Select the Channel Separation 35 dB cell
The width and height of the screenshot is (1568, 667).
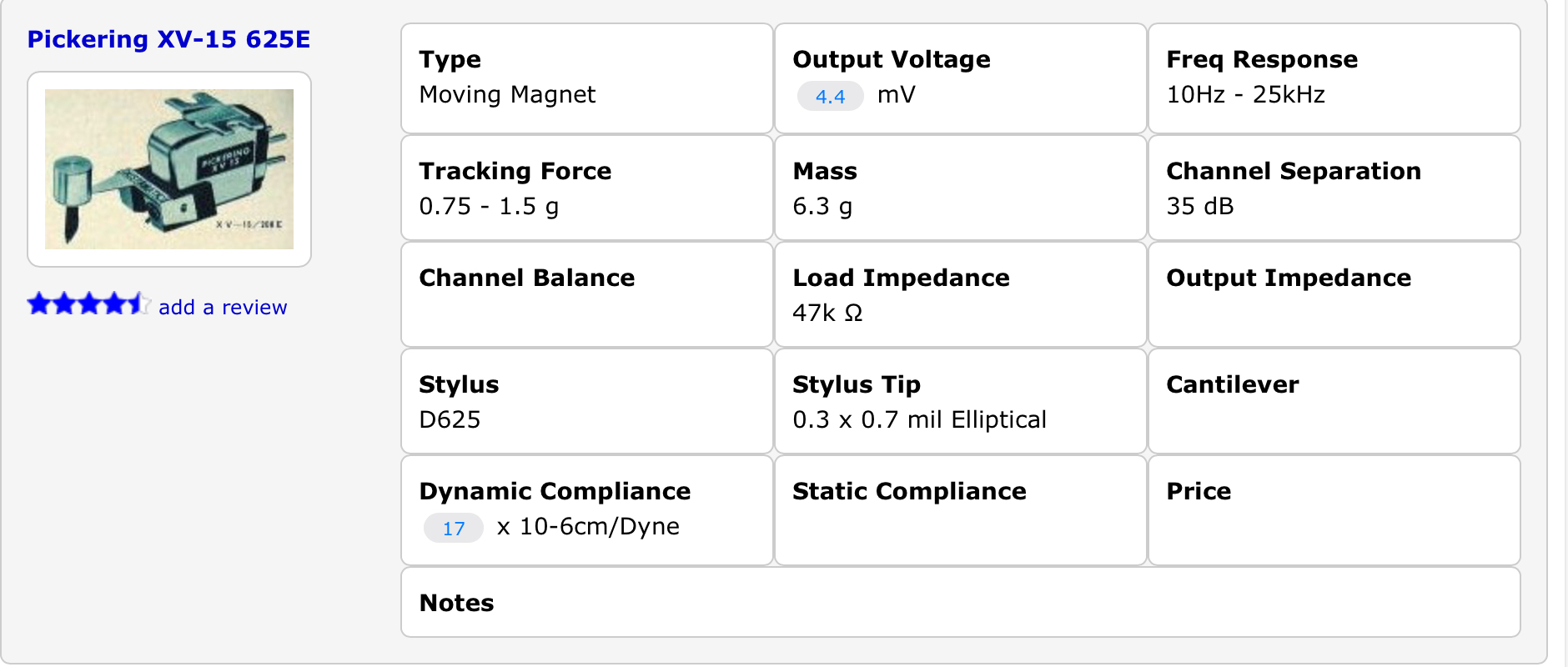pyautogui.click(x=1334, y=188)
